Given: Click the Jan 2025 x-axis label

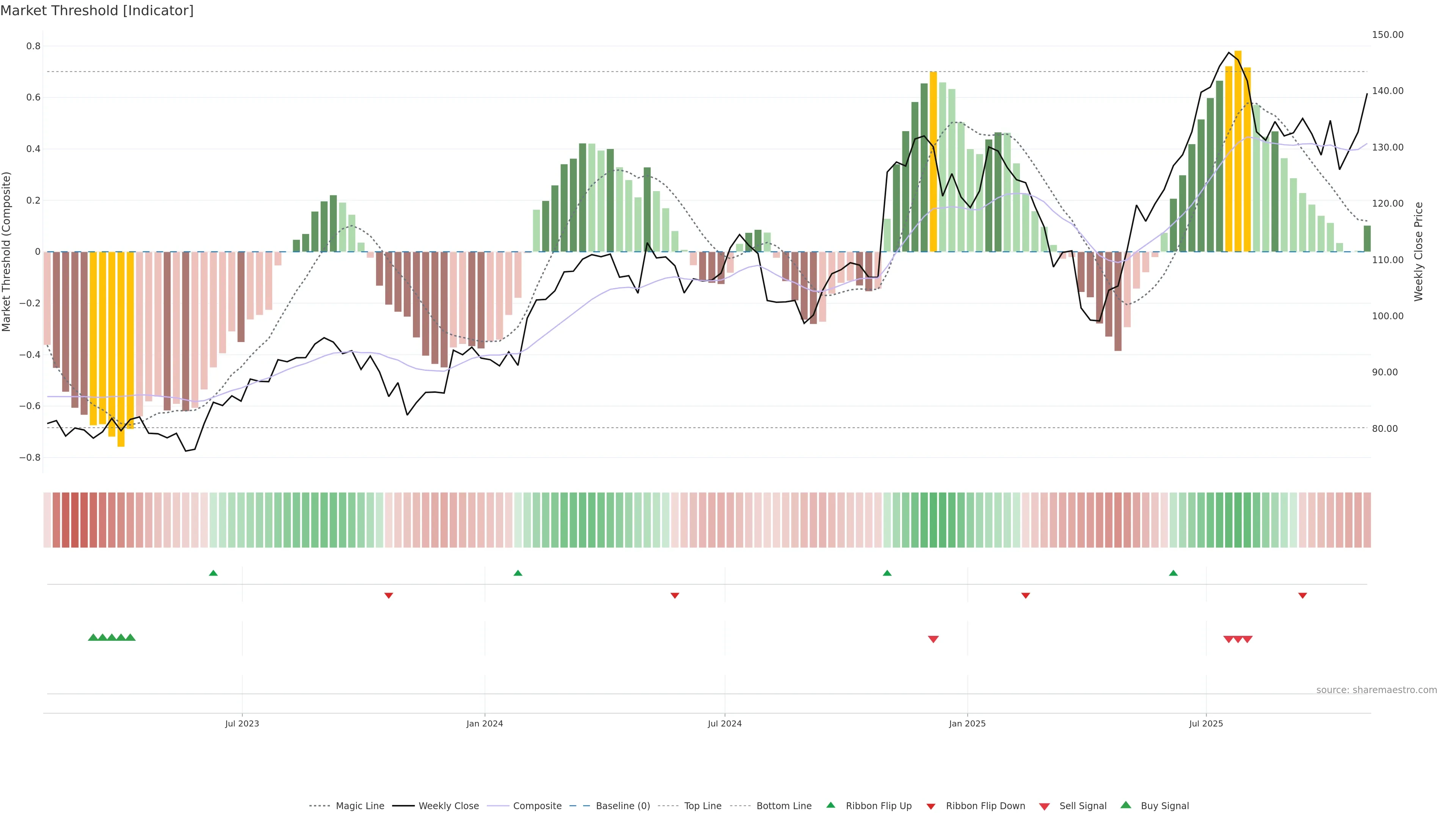Looking at the screenshot, I should (967, 723).
